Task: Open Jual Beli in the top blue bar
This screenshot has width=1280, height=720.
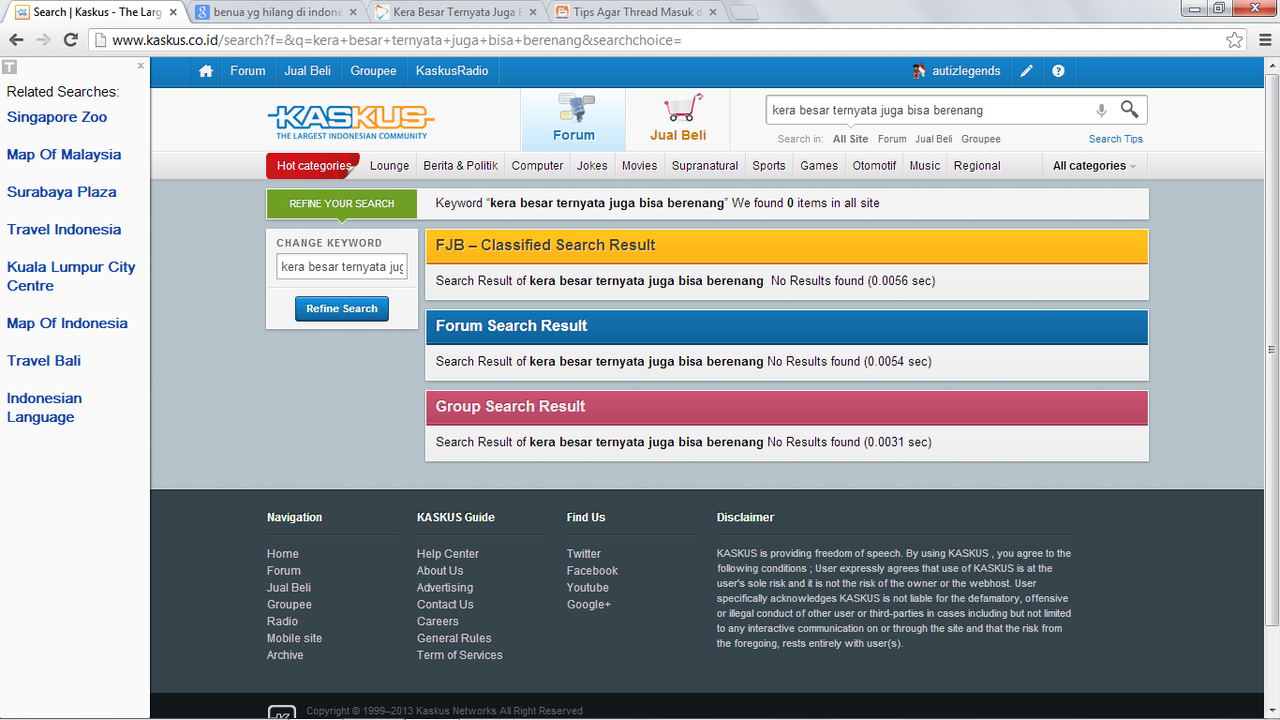Action: pyautogui.click(x=307, y=71)
